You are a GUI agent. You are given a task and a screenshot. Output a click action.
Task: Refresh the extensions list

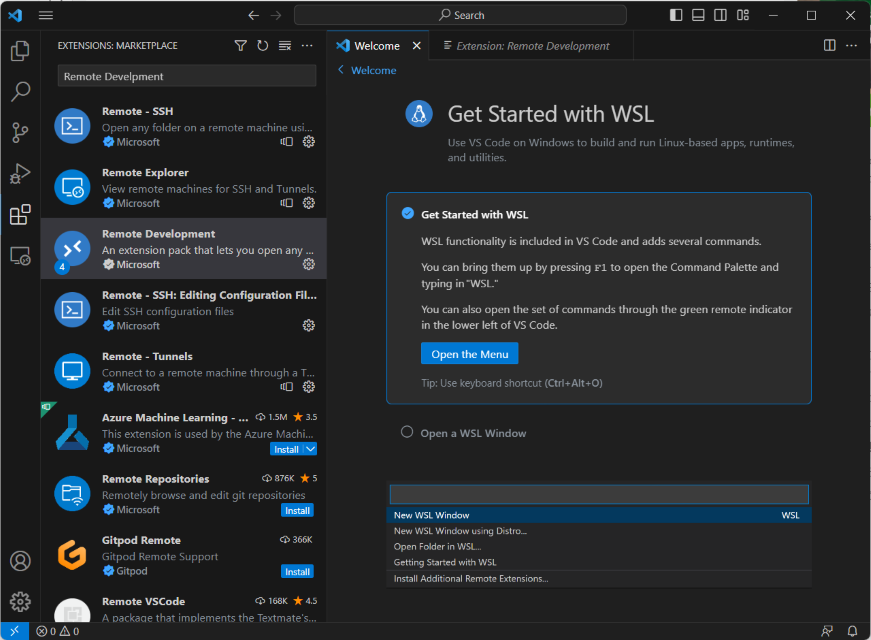[x=262, y=45]
